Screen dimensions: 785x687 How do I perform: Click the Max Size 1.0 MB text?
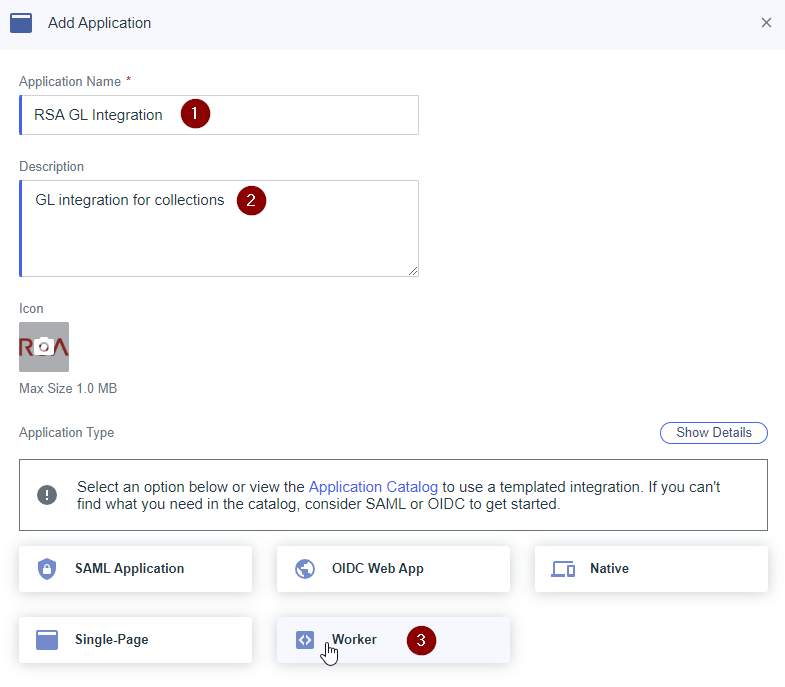point(68,389)
